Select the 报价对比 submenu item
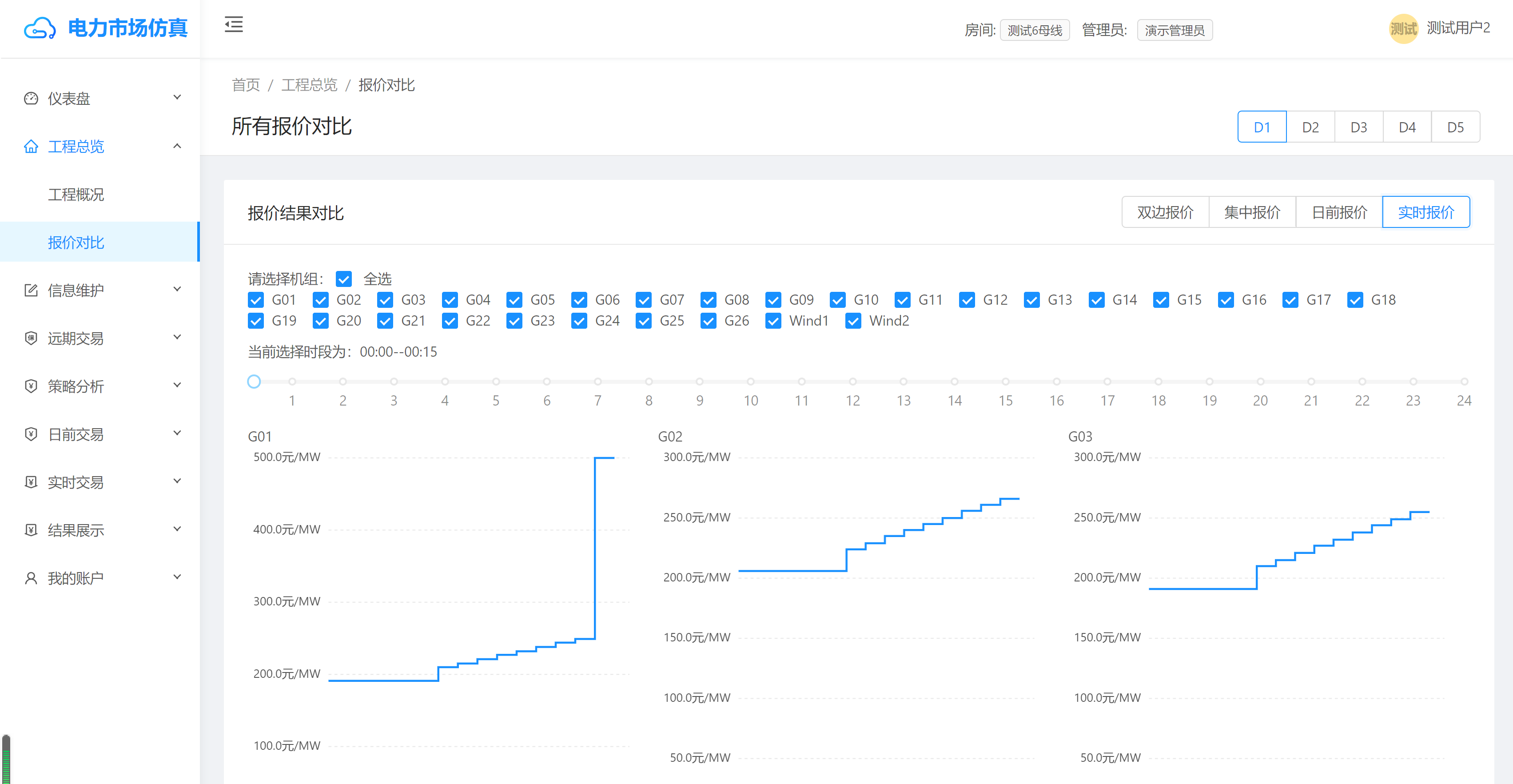Image resolution: width=1513 pixels, height=784 pixels. 100,242
